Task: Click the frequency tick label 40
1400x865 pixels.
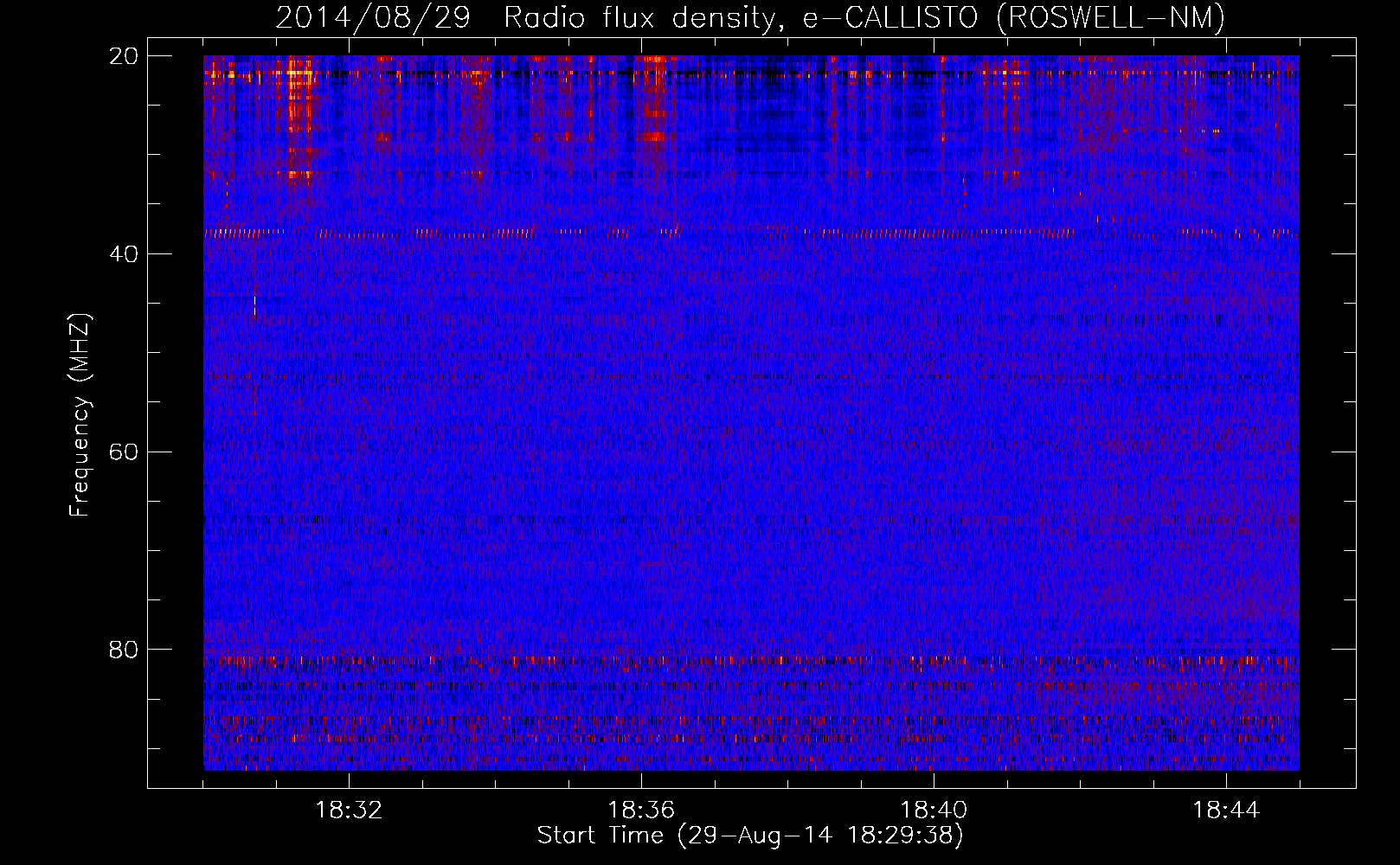Action: click(124, 254)
